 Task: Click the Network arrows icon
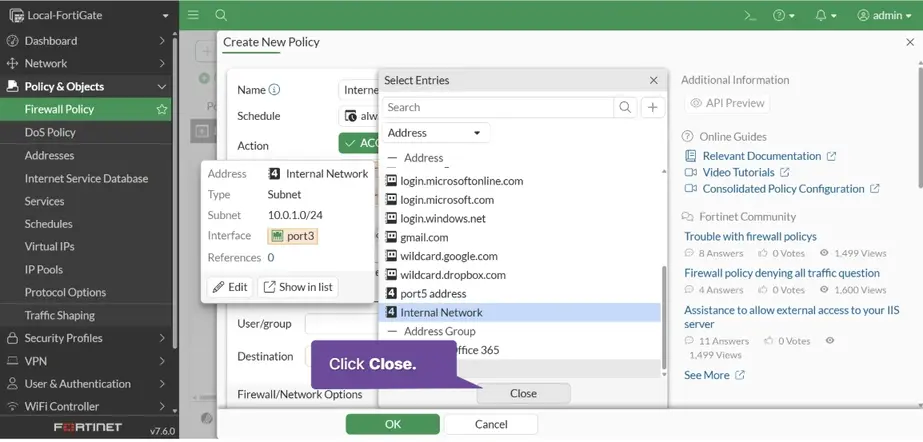click(x=12, y=64)
